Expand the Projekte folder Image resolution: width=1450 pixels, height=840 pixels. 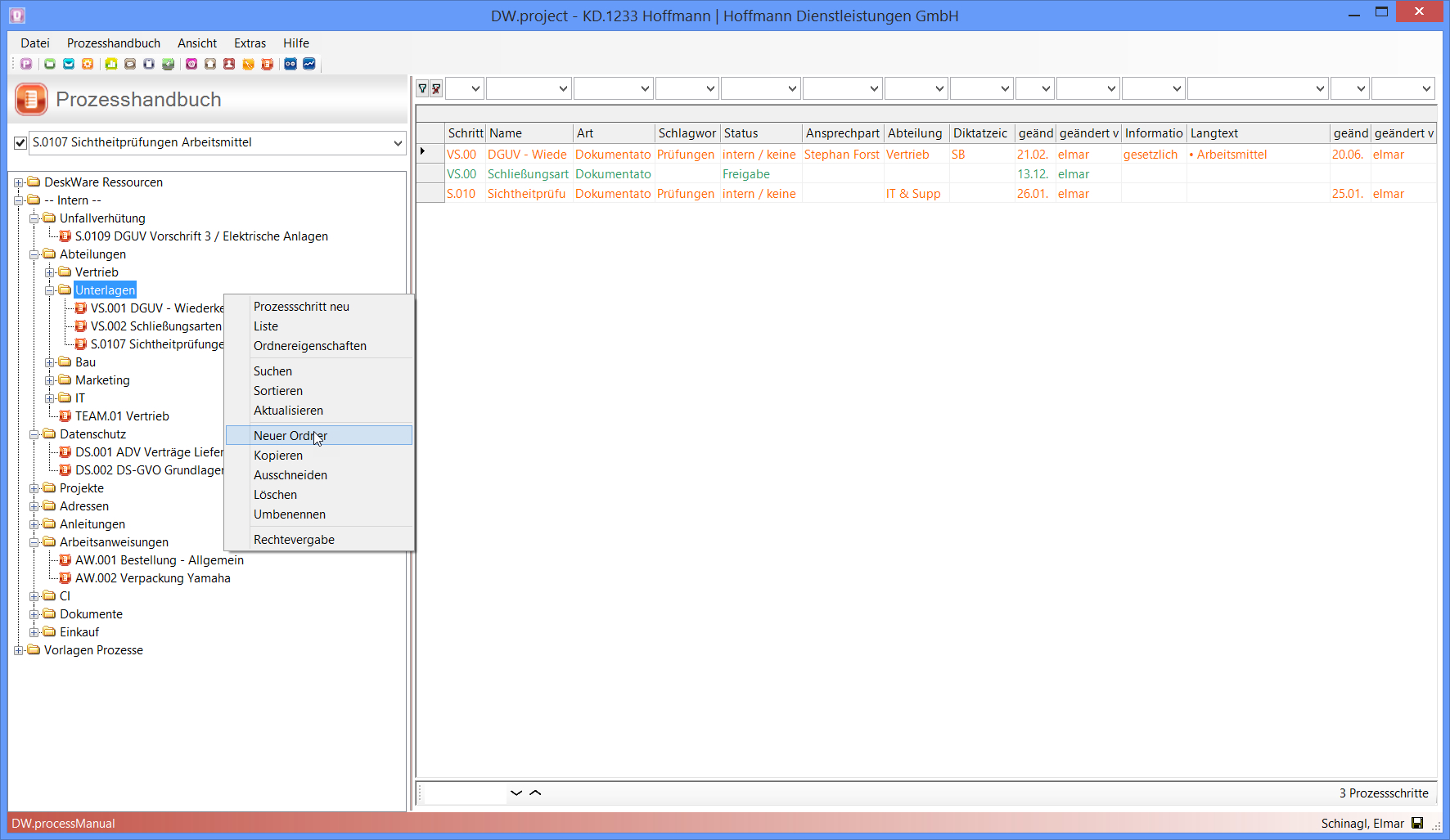pyautogui.click(x=34, y=488)
